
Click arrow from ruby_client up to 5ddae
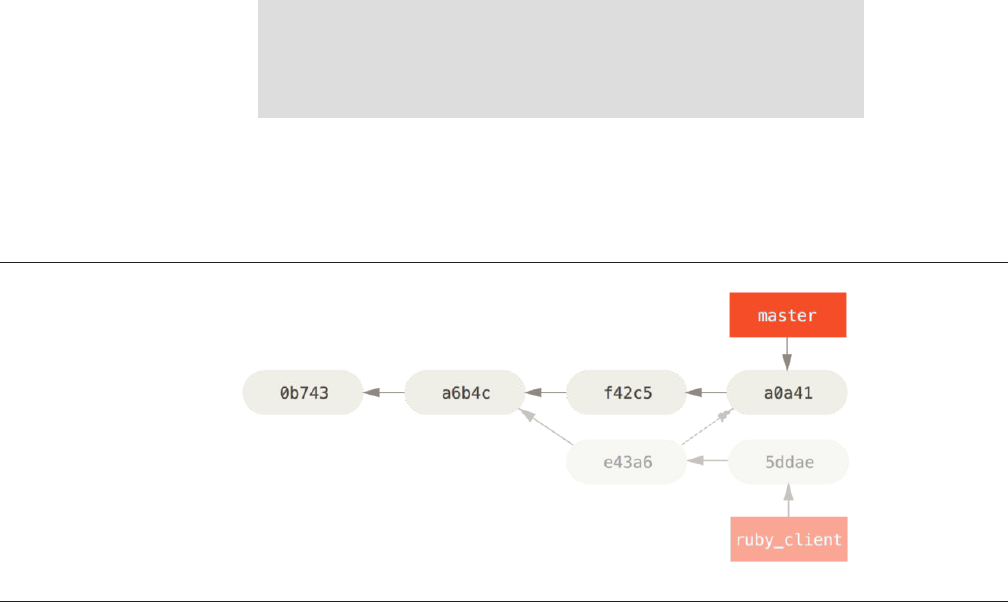click(788, 500)
